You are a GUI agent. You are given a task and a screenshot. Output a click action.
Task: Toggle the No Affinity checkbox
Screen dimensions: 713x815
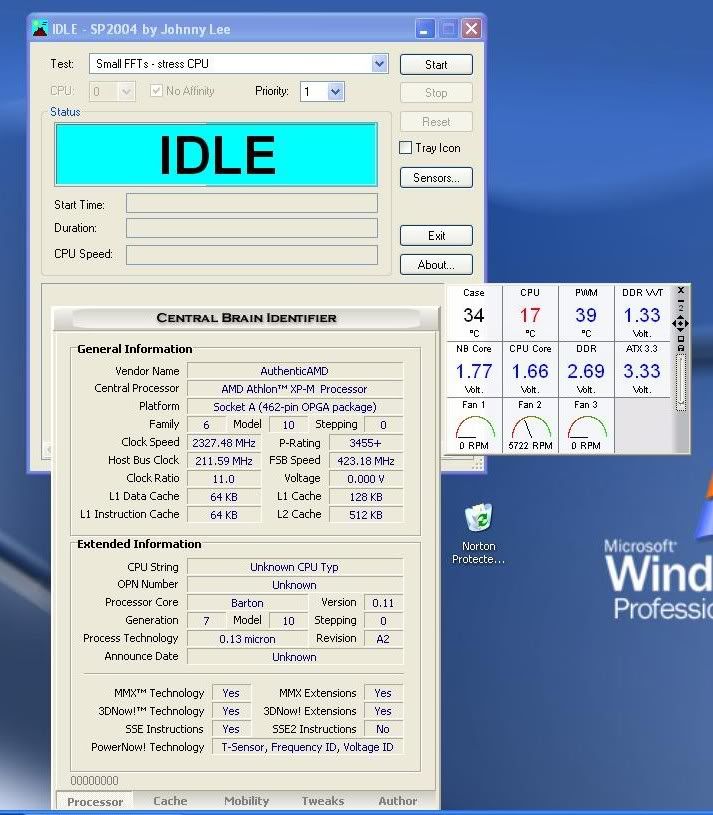pyautogui.click(x=156, y=91)
